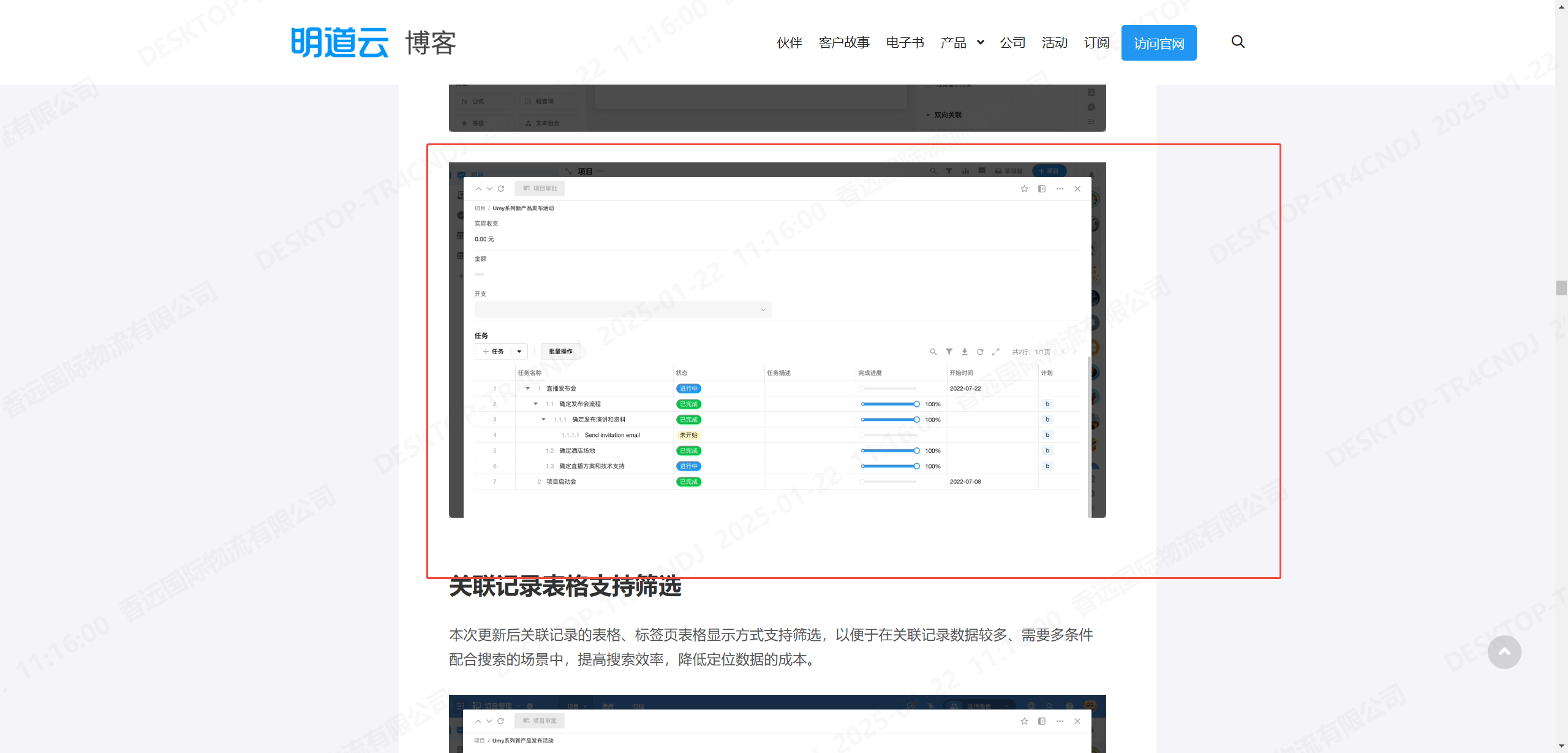Click the filter funnel icon above task table
This screenshot has width=1568, height=753.
[x=949, y=352]
